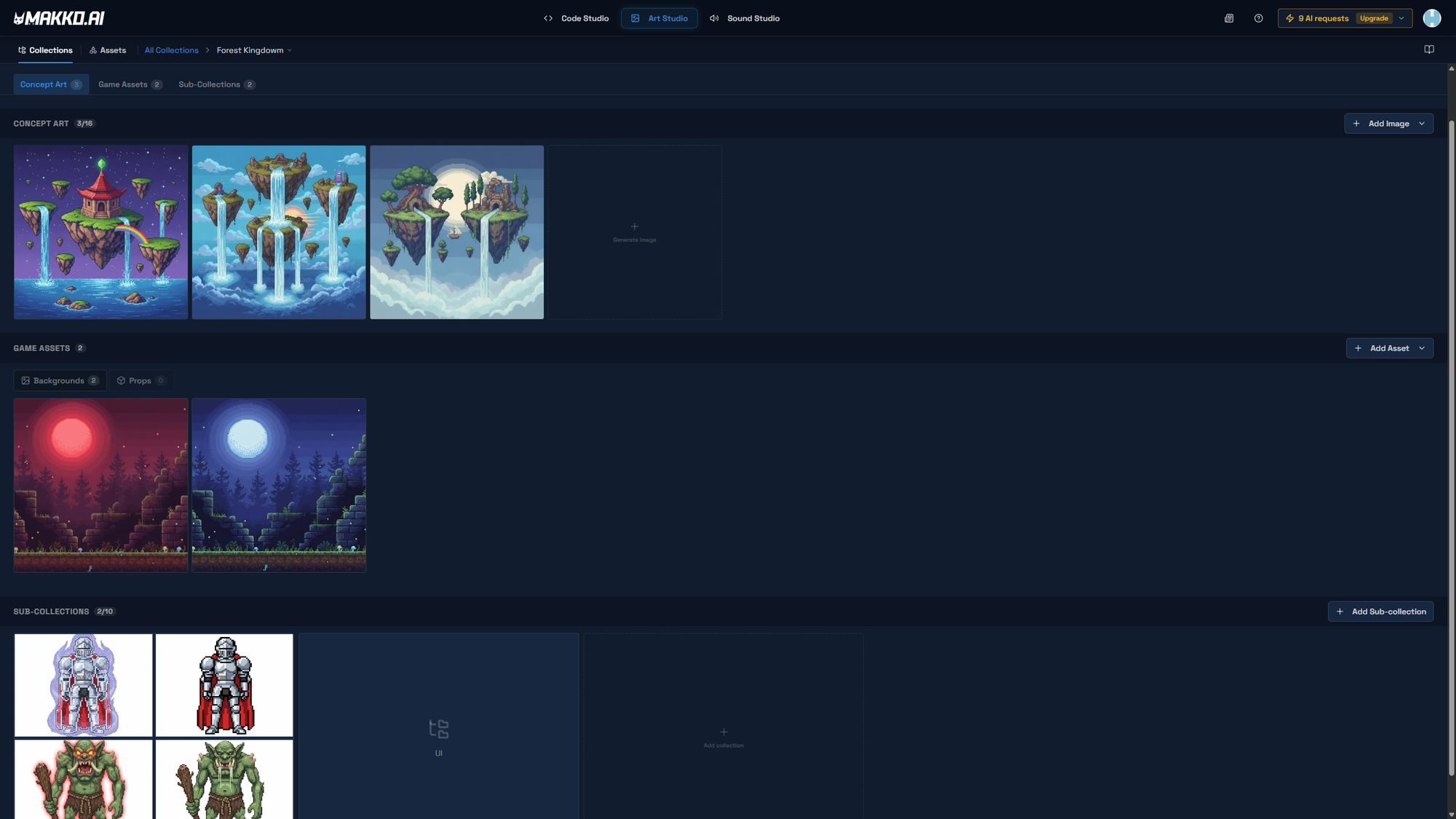Click the Upgrade button
1456x819 pixels.
pyautogui.click(x=1374, y=18)
